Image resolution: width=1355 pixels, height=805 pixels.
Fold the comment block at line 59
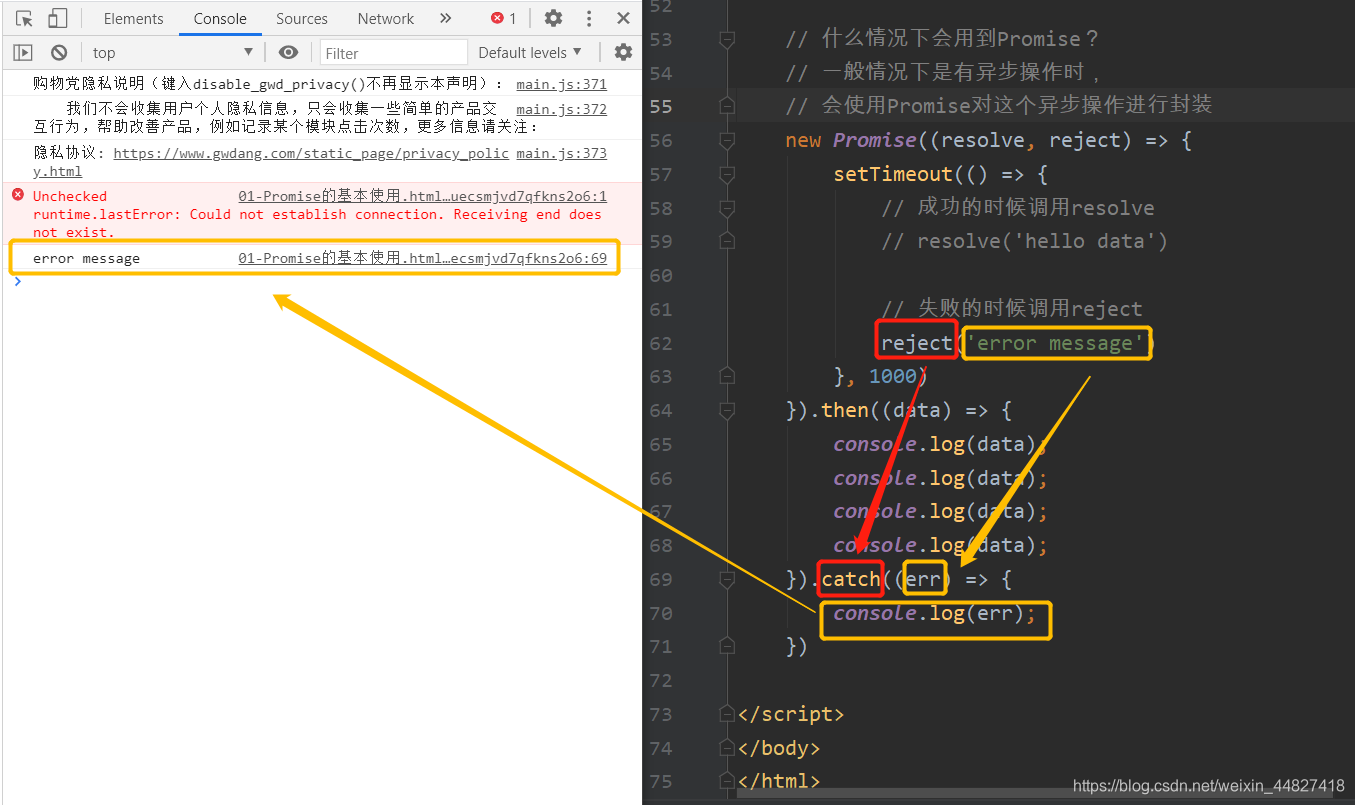click(x=727, y=241)
